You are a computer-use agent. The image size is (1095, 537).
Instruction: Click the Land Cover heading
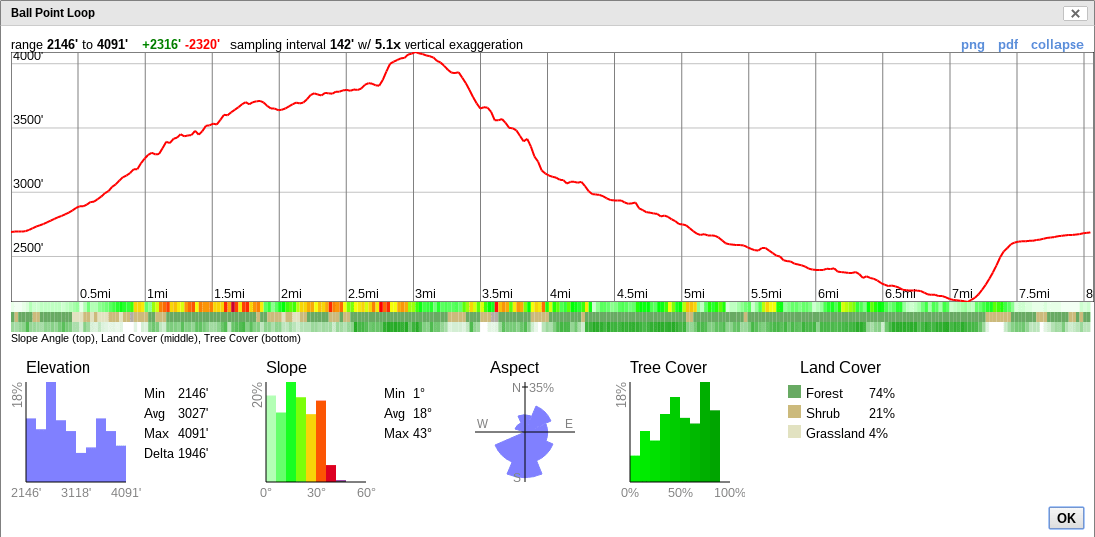pyautogui.click(x=840, y=368)
